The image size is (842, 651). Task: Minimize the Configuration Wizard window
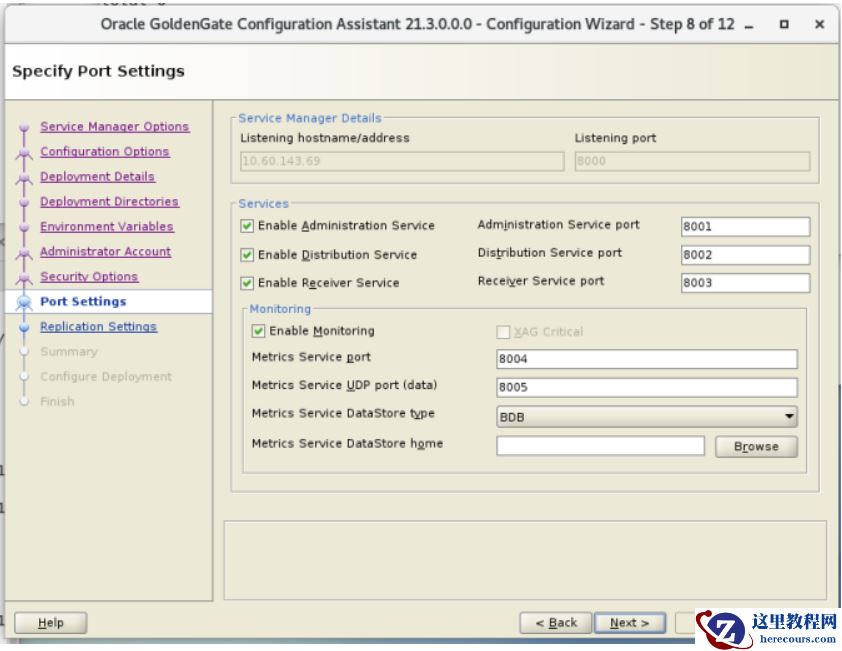[x=749, y=25]
